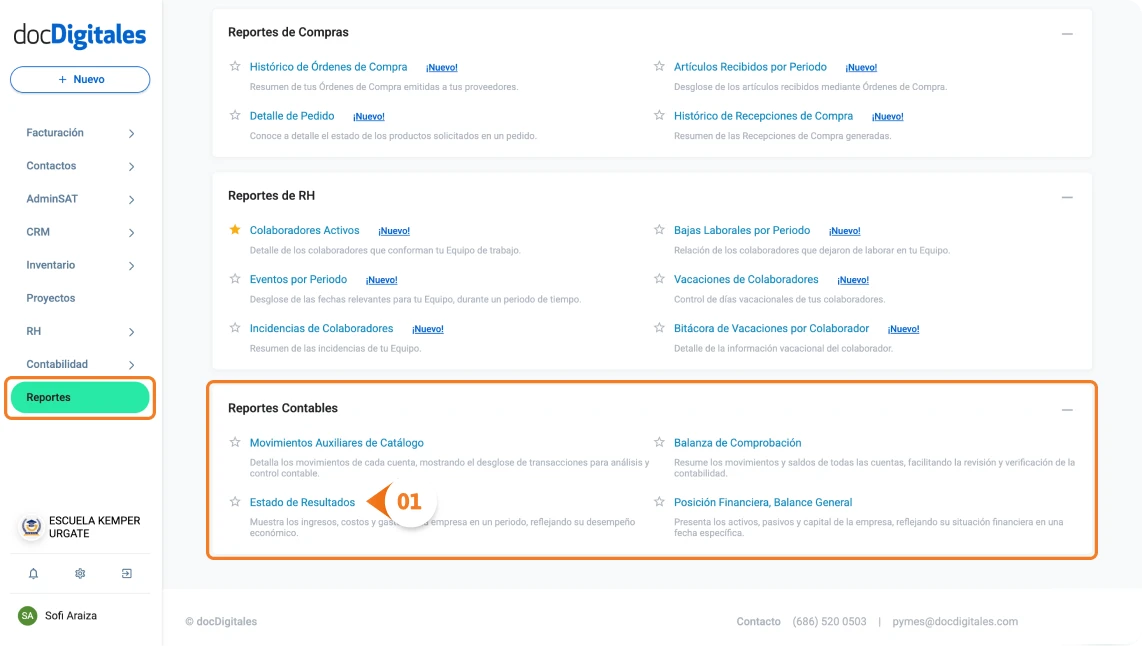Click the + Nuevo button
The image size is (1142, 646).
click(x=79, y=79)
